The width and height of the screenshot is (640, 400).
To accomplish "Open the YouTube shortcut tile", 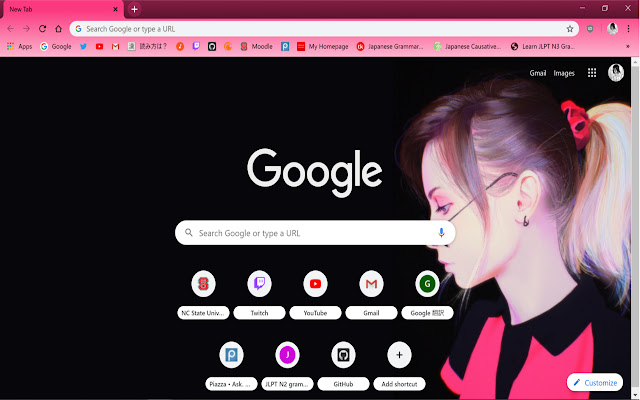I will coord(315,295).
